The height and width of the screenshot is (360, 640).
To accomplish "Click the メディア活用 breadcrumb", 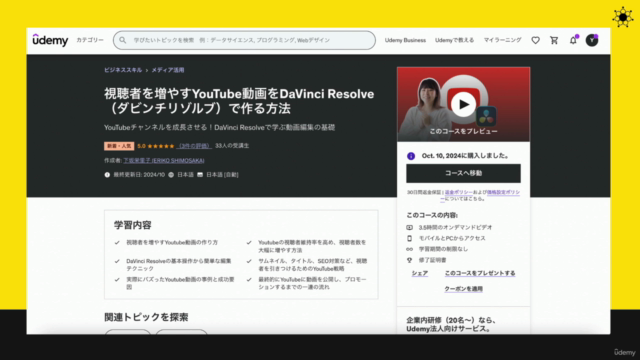I will coord(168,70).
